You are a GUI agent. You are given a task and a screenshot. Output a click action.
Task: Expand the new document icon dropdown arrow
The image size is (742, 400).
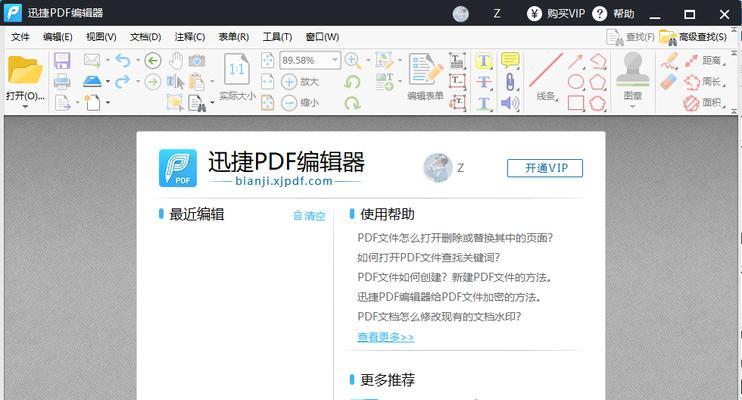(108, 102)
